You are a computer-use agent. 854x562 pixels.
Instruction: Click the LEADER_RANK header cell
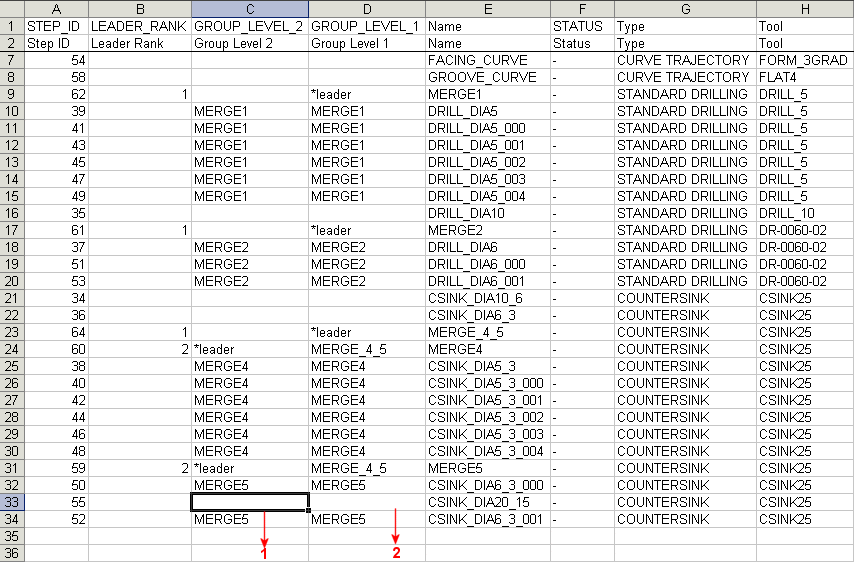pyautogui.click(x=139, y=26)
